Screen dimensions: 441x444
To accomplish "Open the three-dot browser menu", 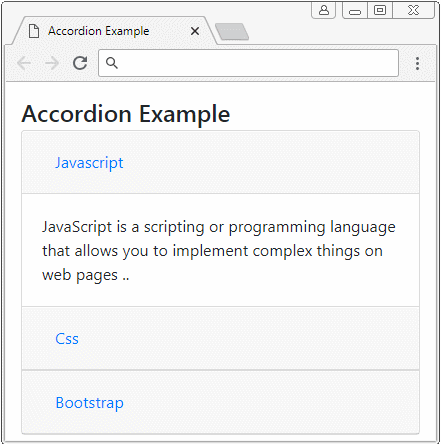I will click(x=417, y=63).
